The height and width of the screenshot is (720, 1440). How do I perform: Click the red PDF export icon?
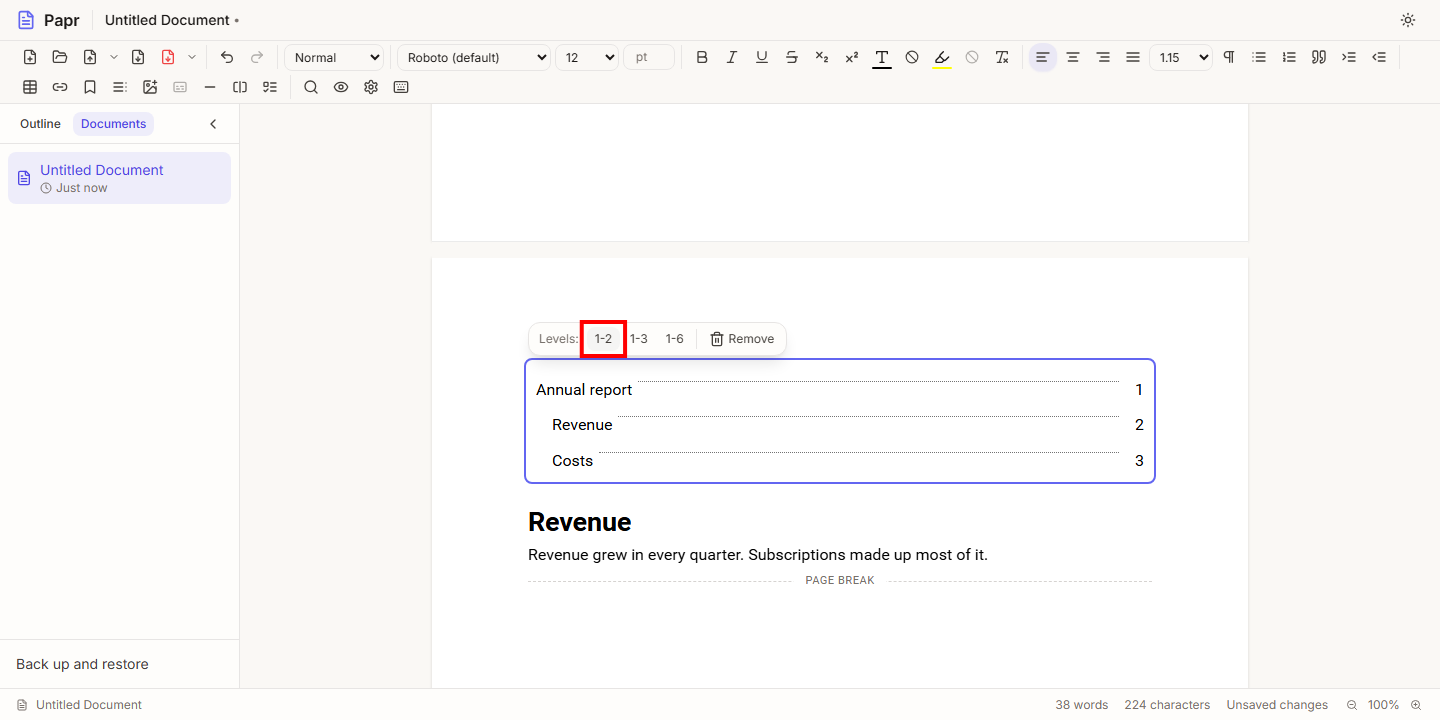(x=168, y=57)
